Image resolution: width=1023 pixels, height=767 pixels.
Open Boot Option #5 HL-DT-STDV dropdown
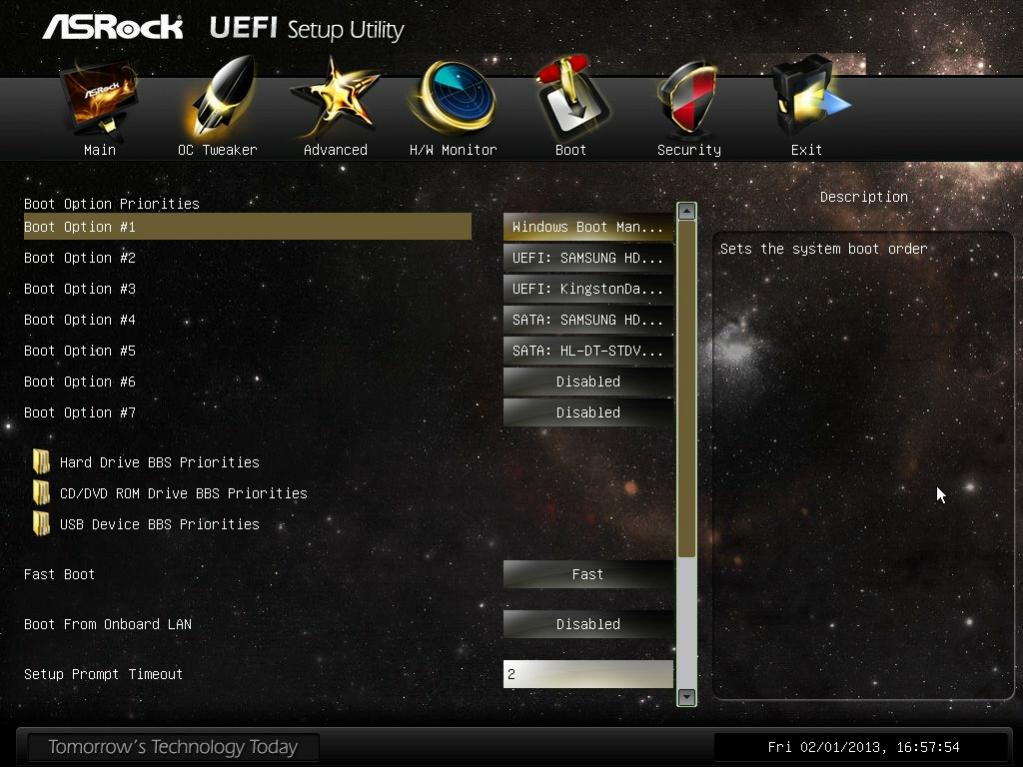coord(588,351)
